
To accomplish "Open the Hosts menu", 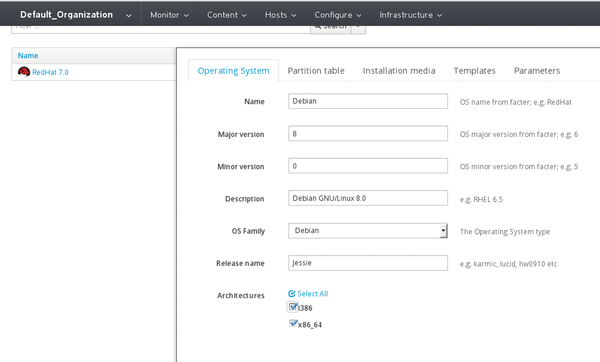I will pos(280,15).
